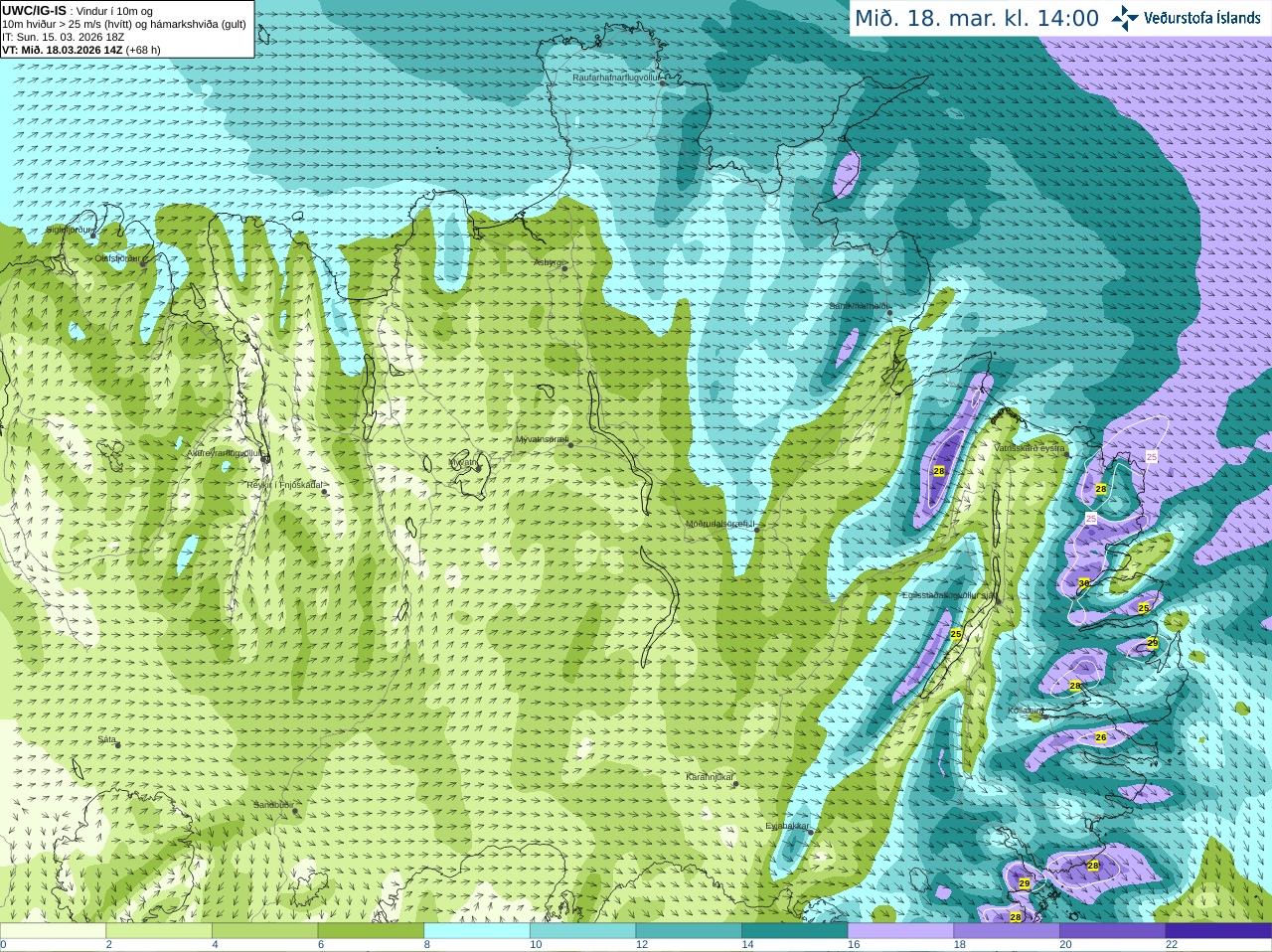Pick the 14–16 m/s legend color swatch
Image resolution: width=1272 pixels, height=952 pixels.
click(x=795, y=931)
